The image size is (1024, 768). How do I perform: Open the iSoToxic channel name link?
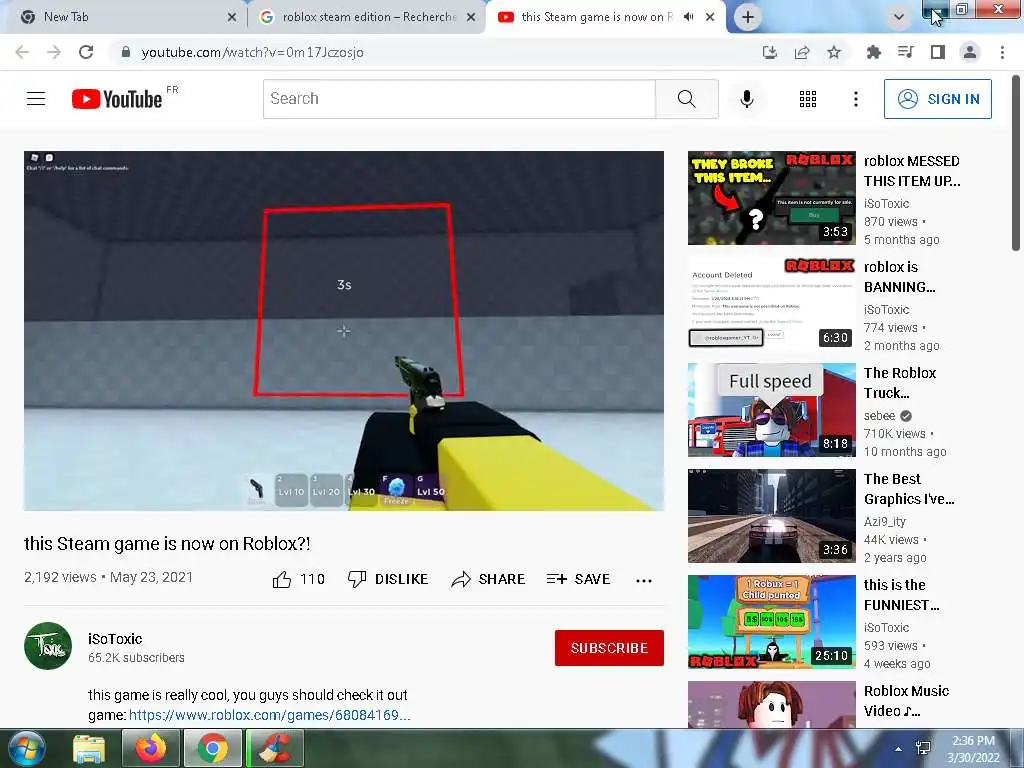click(115, 639)
